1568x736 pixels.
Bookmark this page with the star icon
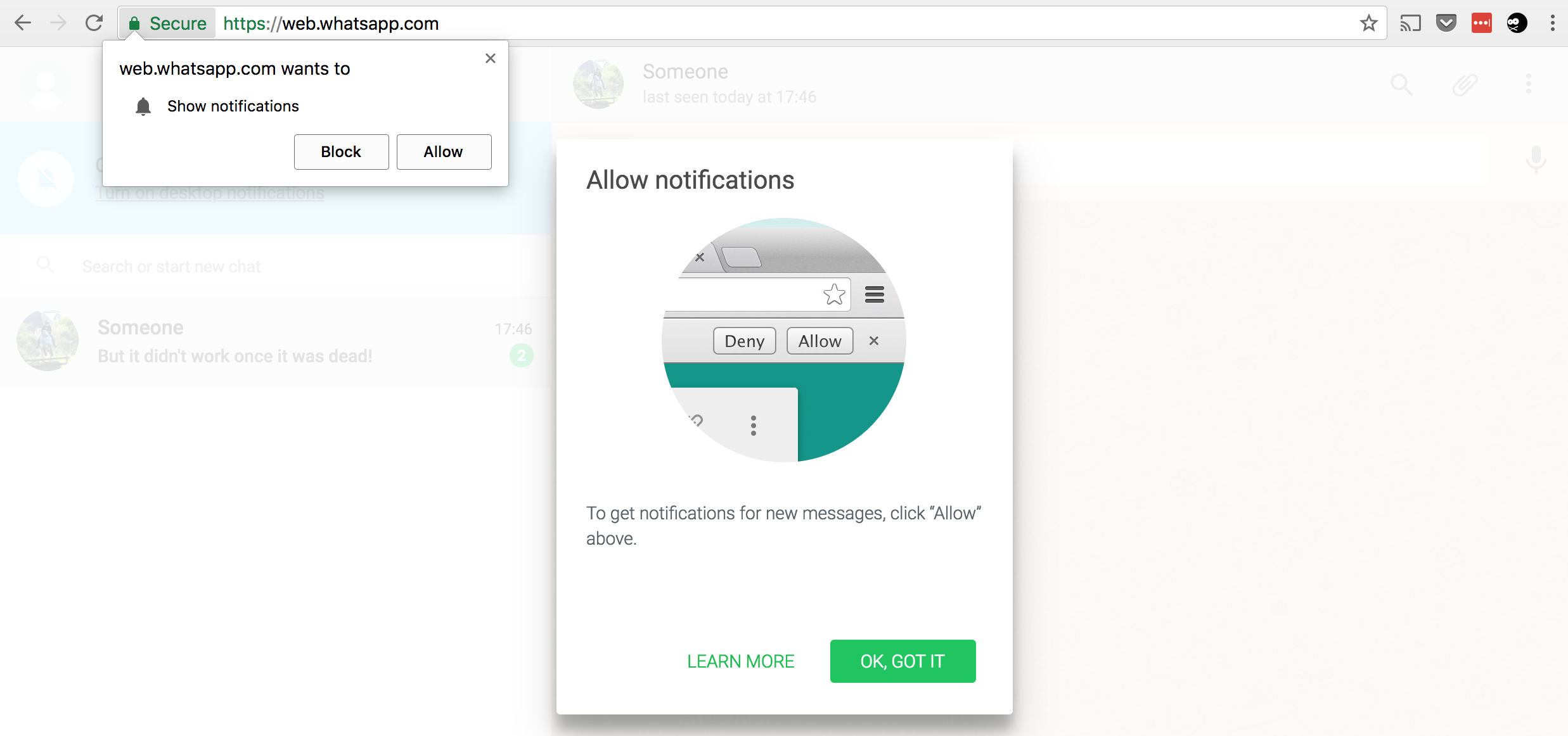click(1368, 23)
